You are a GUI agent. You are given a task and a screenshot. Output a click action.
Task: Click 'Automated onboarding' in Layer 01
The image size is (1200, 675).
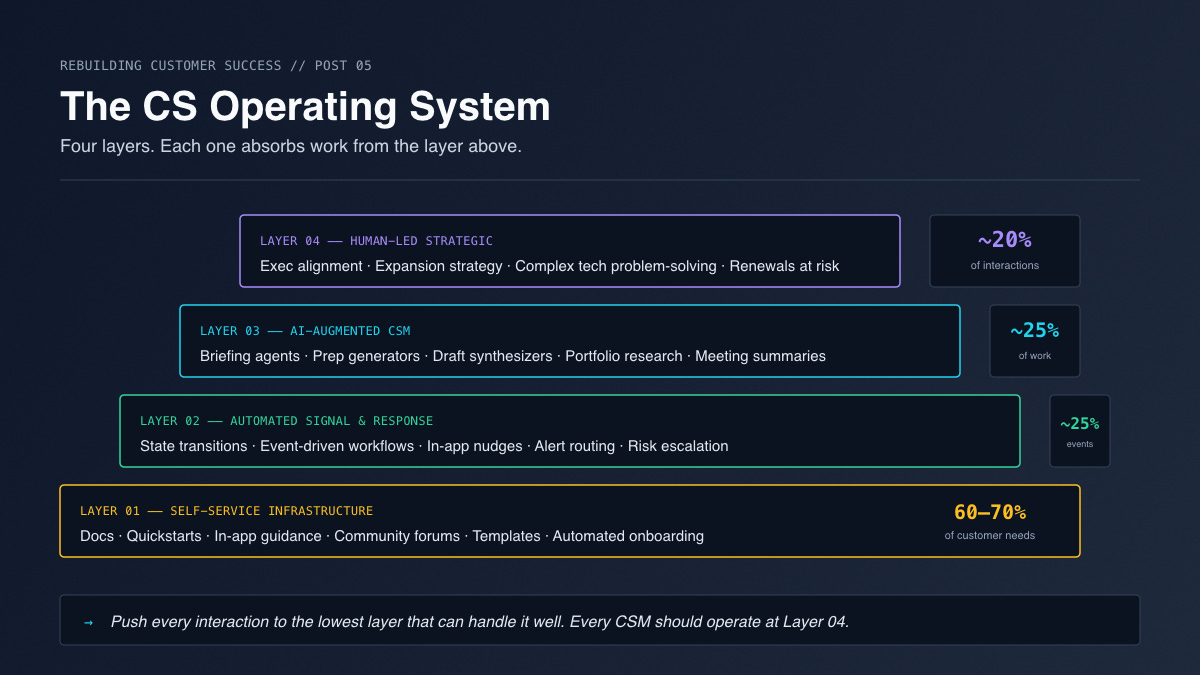pyautogui.click(x=628, y=536)
